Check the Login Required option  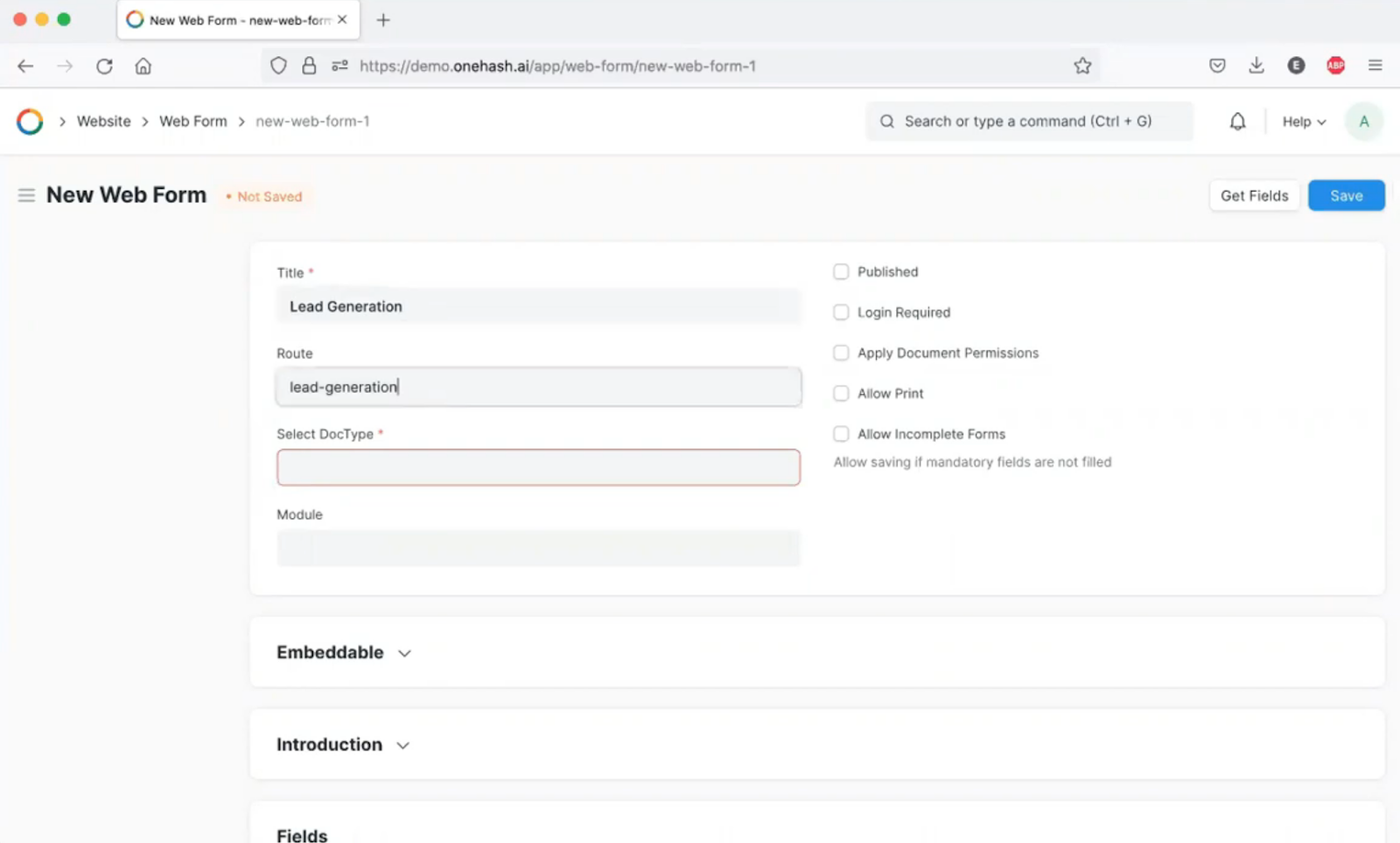[x=841, y=312]
